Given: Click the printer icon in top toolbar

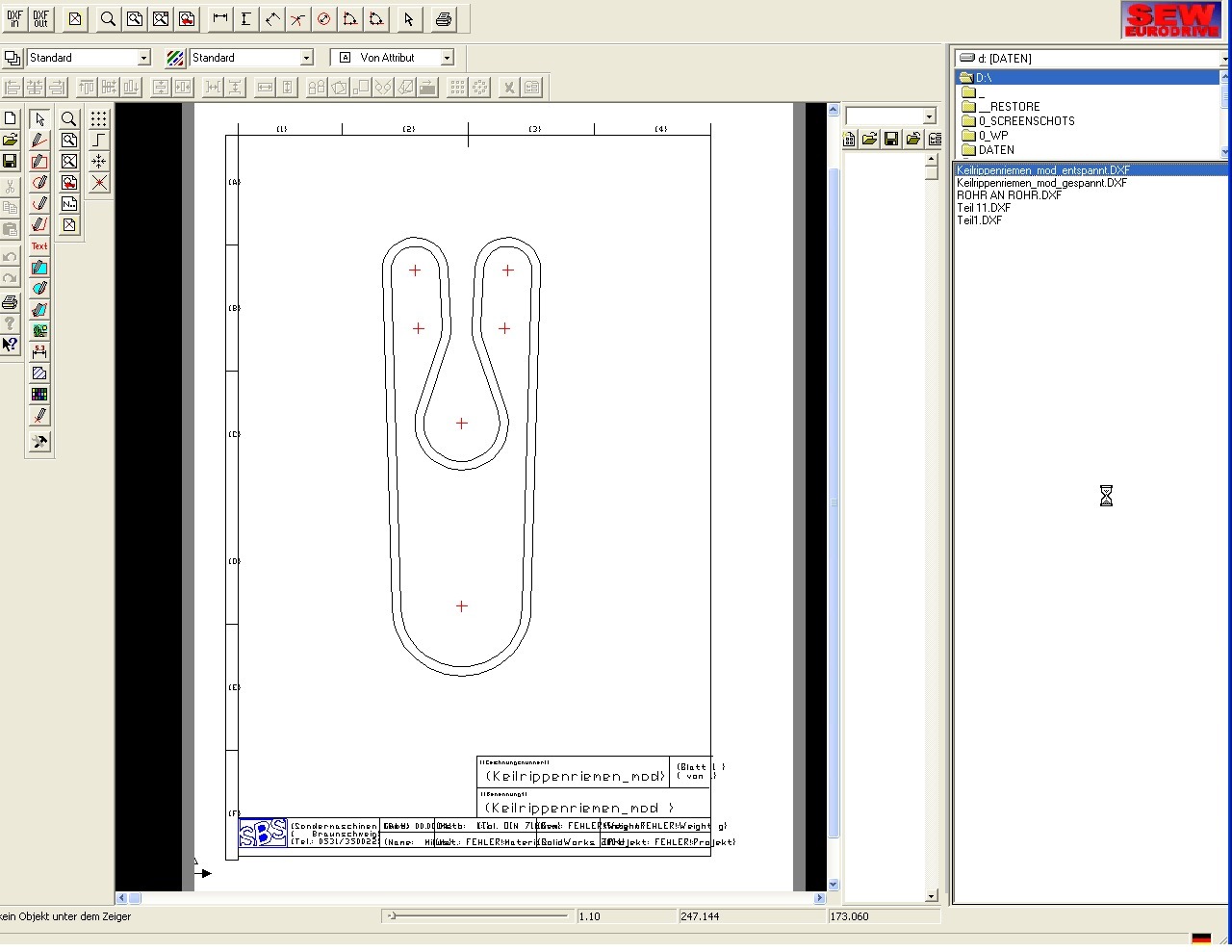Looking at the screenshot, I should (443, 19).
